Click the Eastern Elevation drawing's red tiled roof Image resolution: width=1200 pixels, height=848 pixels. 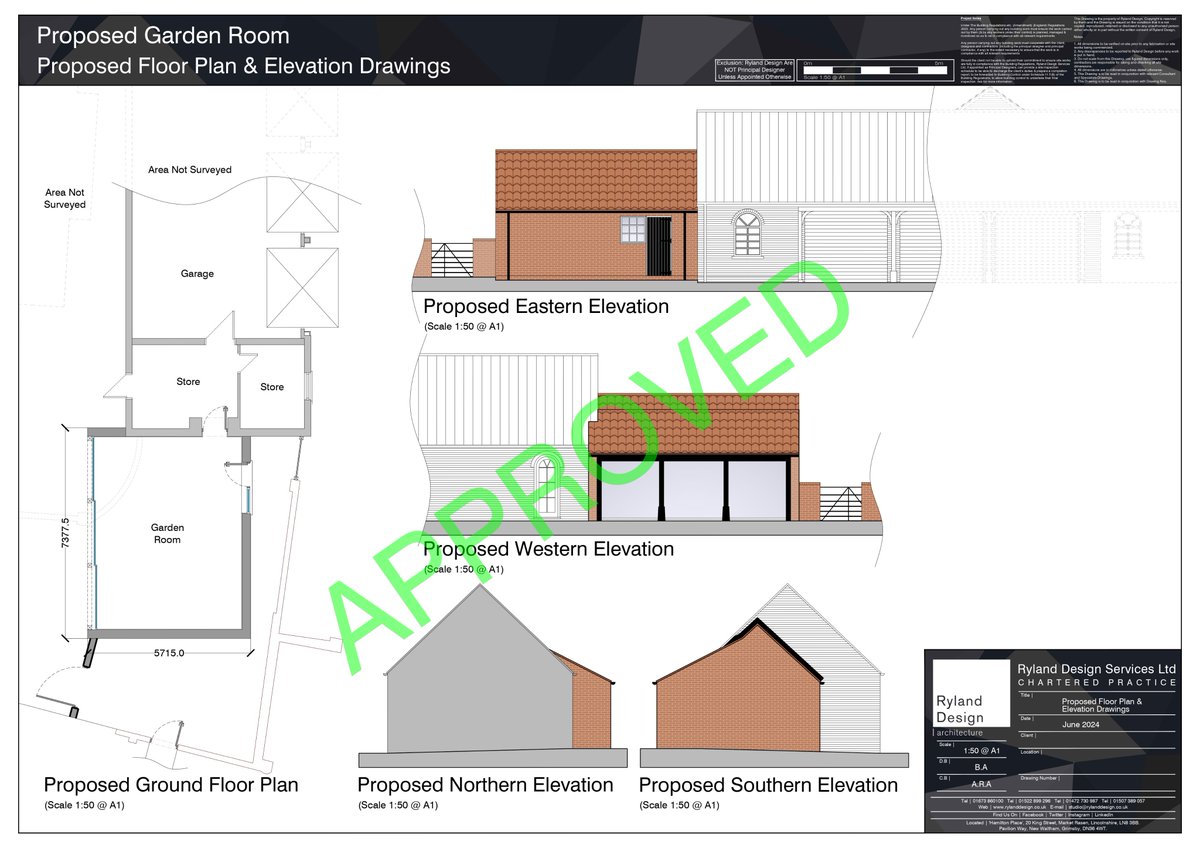(597, 180)
